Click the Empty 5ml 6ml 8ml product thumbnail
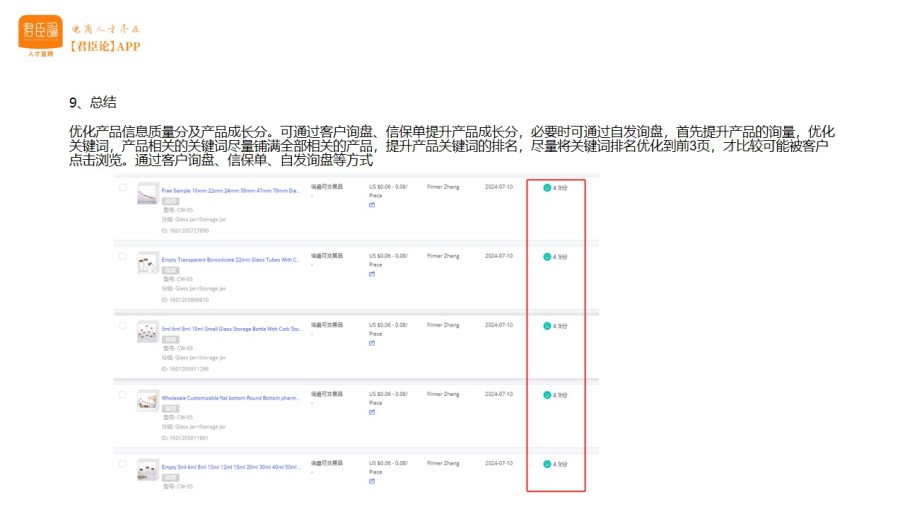The width and height of the screenshot is (905, 509). [147, 470]
